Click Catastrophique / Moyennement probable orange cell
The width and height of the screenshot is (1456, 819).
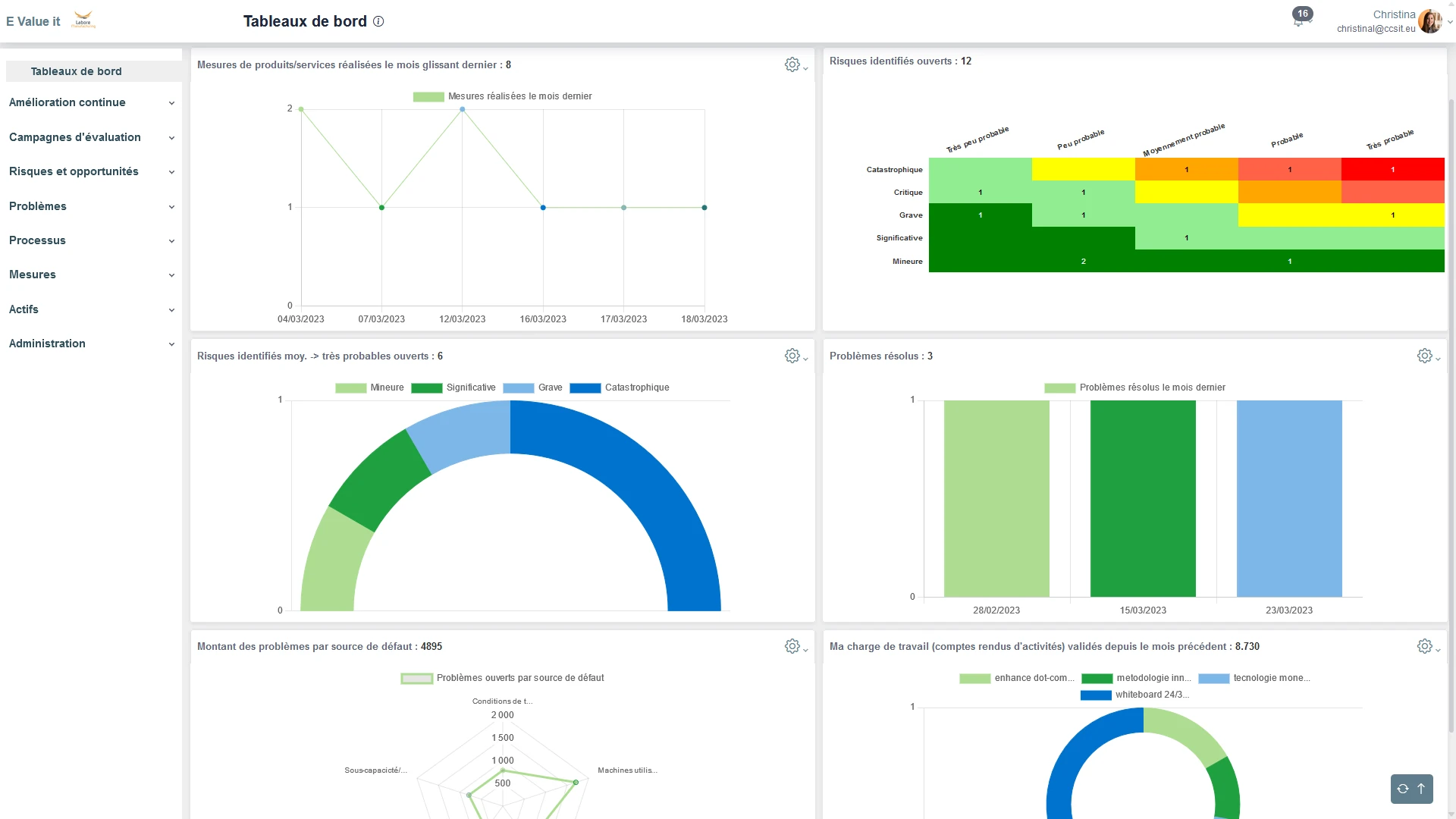click(1186, 169)
